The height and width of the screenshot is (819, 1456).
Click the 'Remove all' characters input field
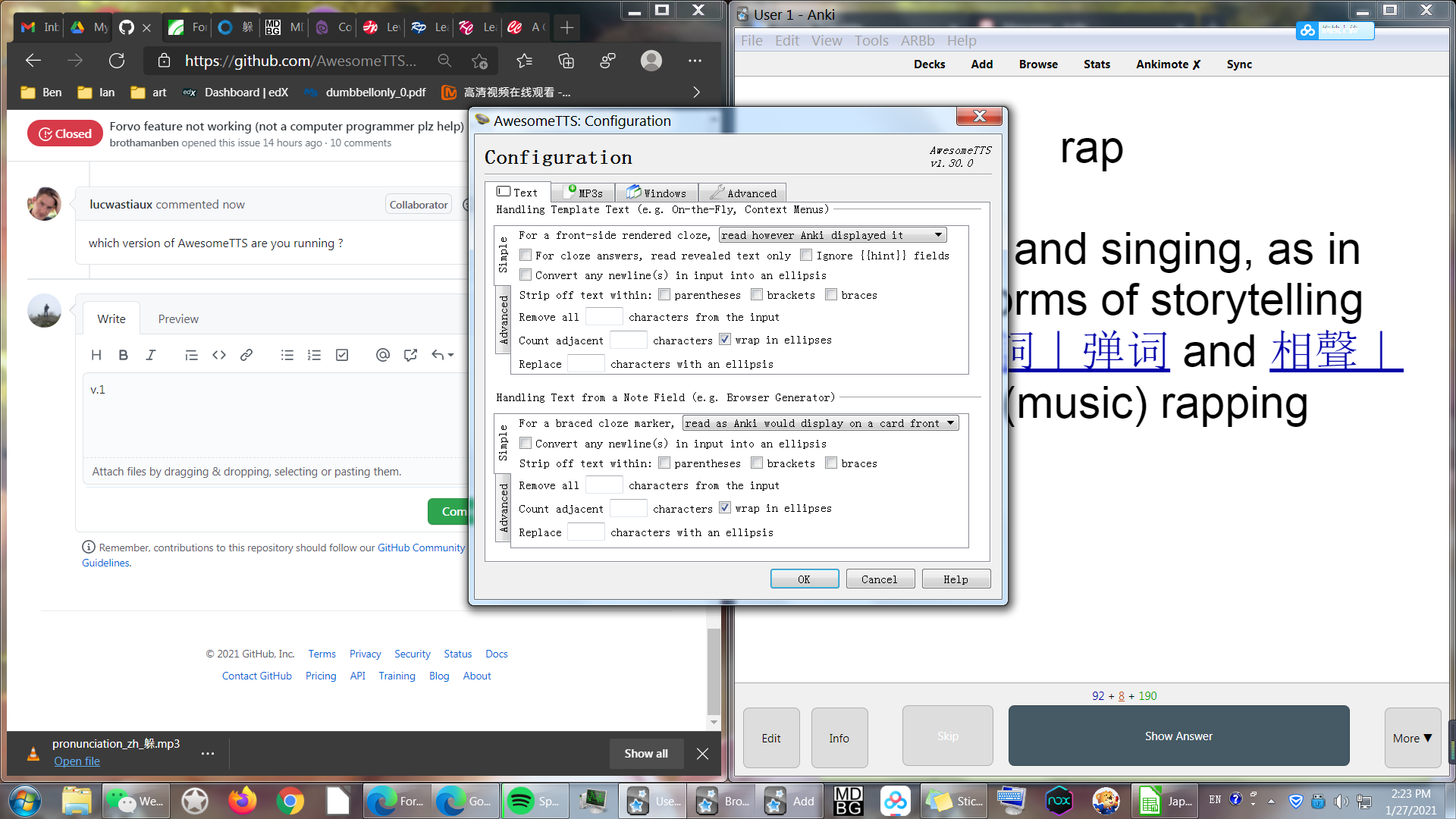pos(604,317)
